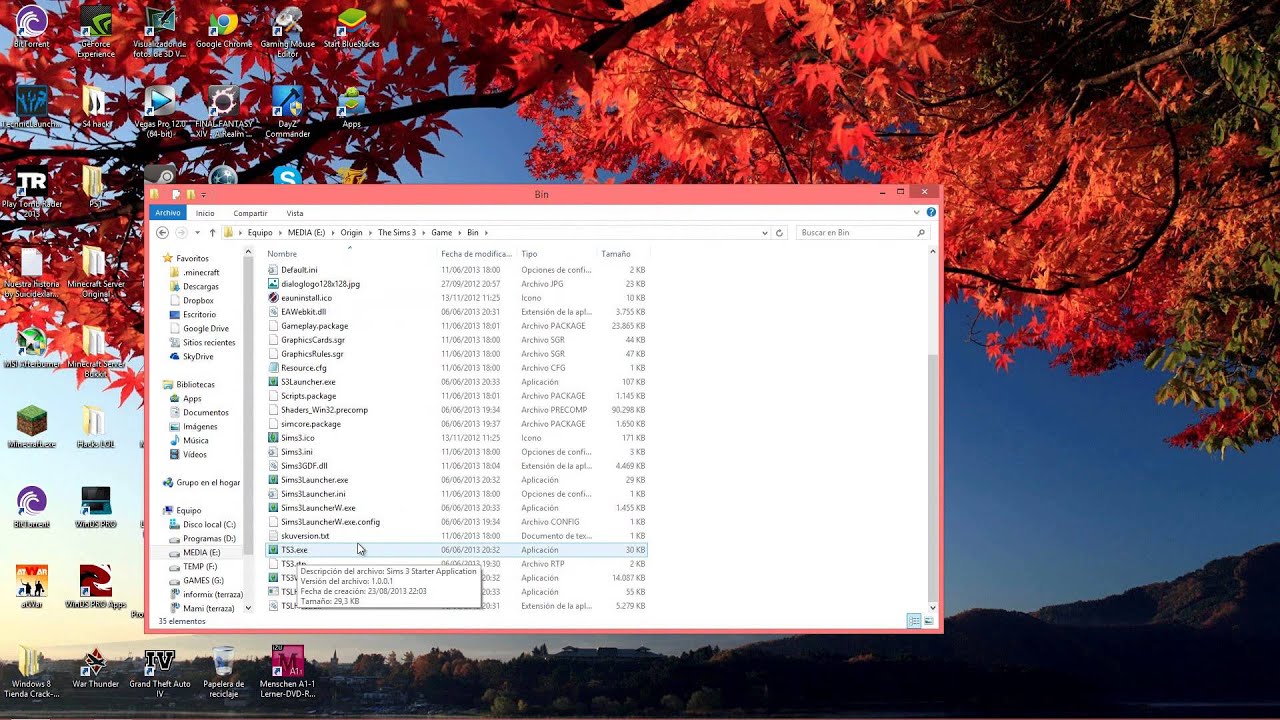Expand the address bar previous locations dropdown
This screenshot has width=1280, height=720.
click(x=765, y=232)
